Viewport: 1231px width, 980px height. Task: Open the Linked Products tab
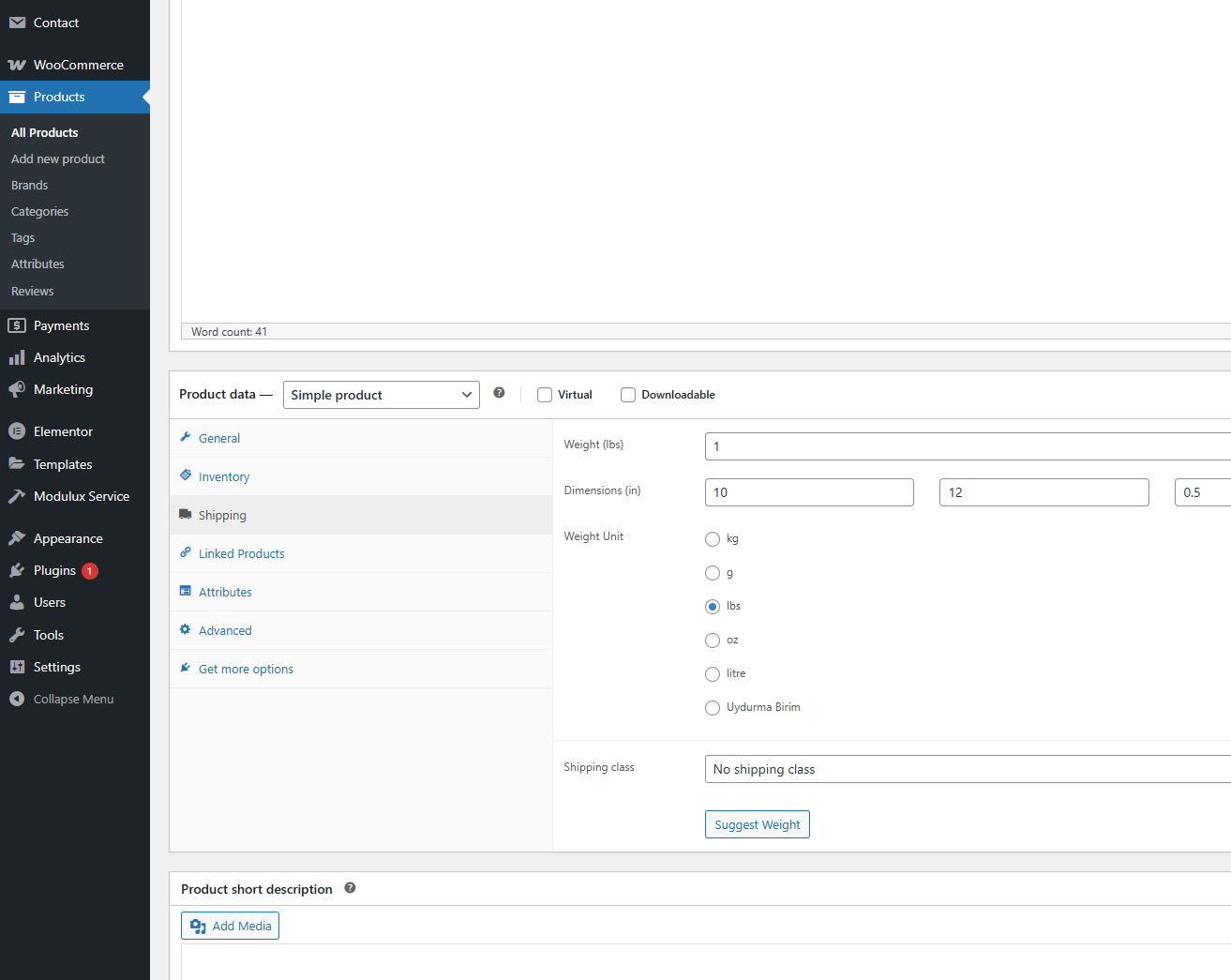[x=241, y=553]
